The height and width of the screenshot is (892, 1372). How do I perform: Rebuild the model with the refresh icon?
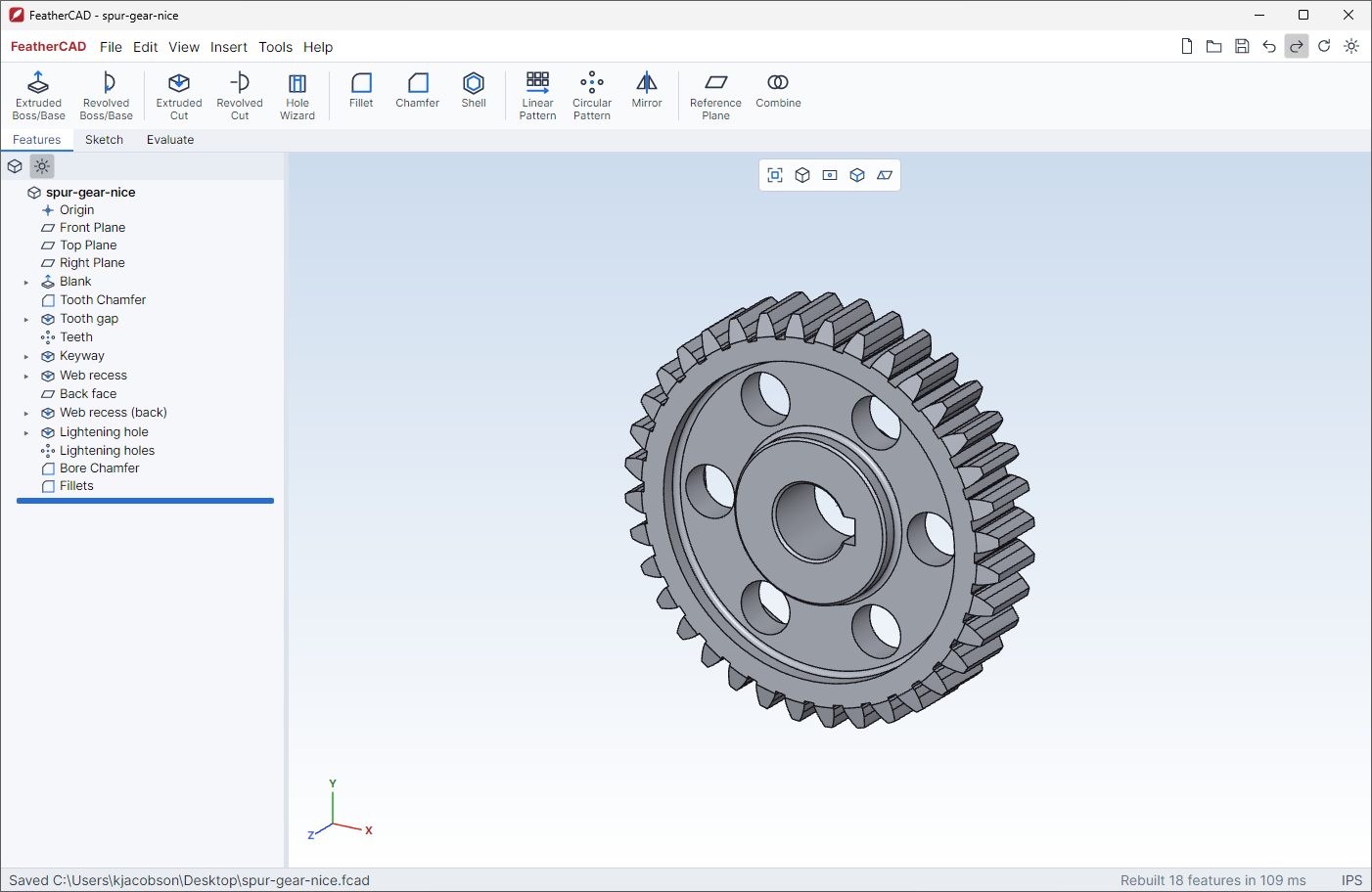pyautogui.click(x=1324, y=46)
